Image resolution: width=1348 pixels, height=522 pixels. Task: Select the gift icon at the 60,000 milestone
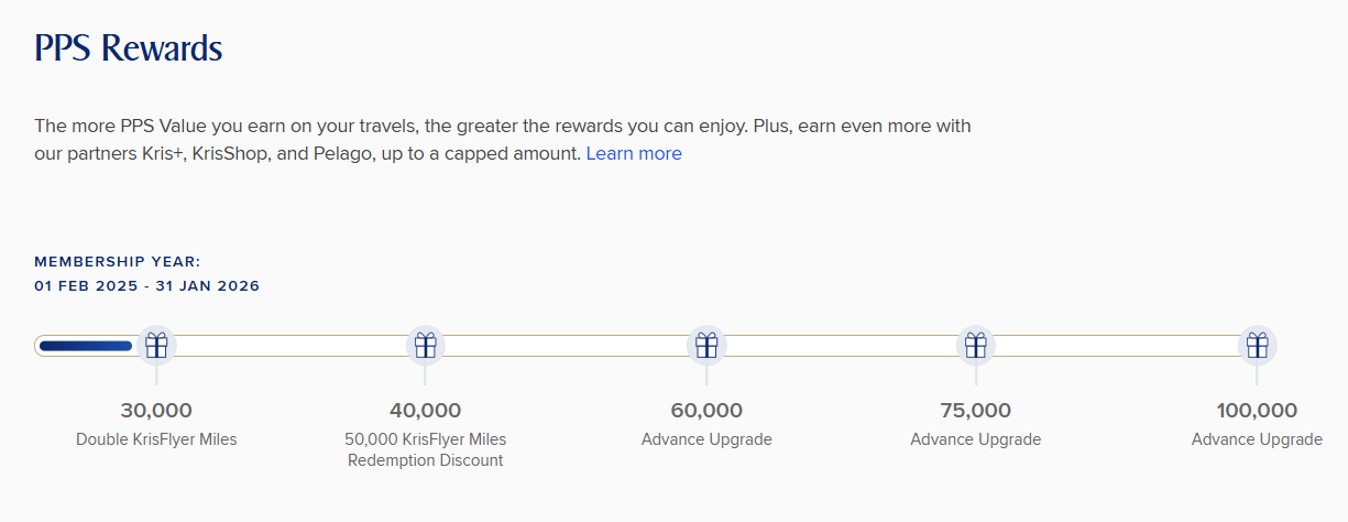pyautogui.click(x=707, y=346)
